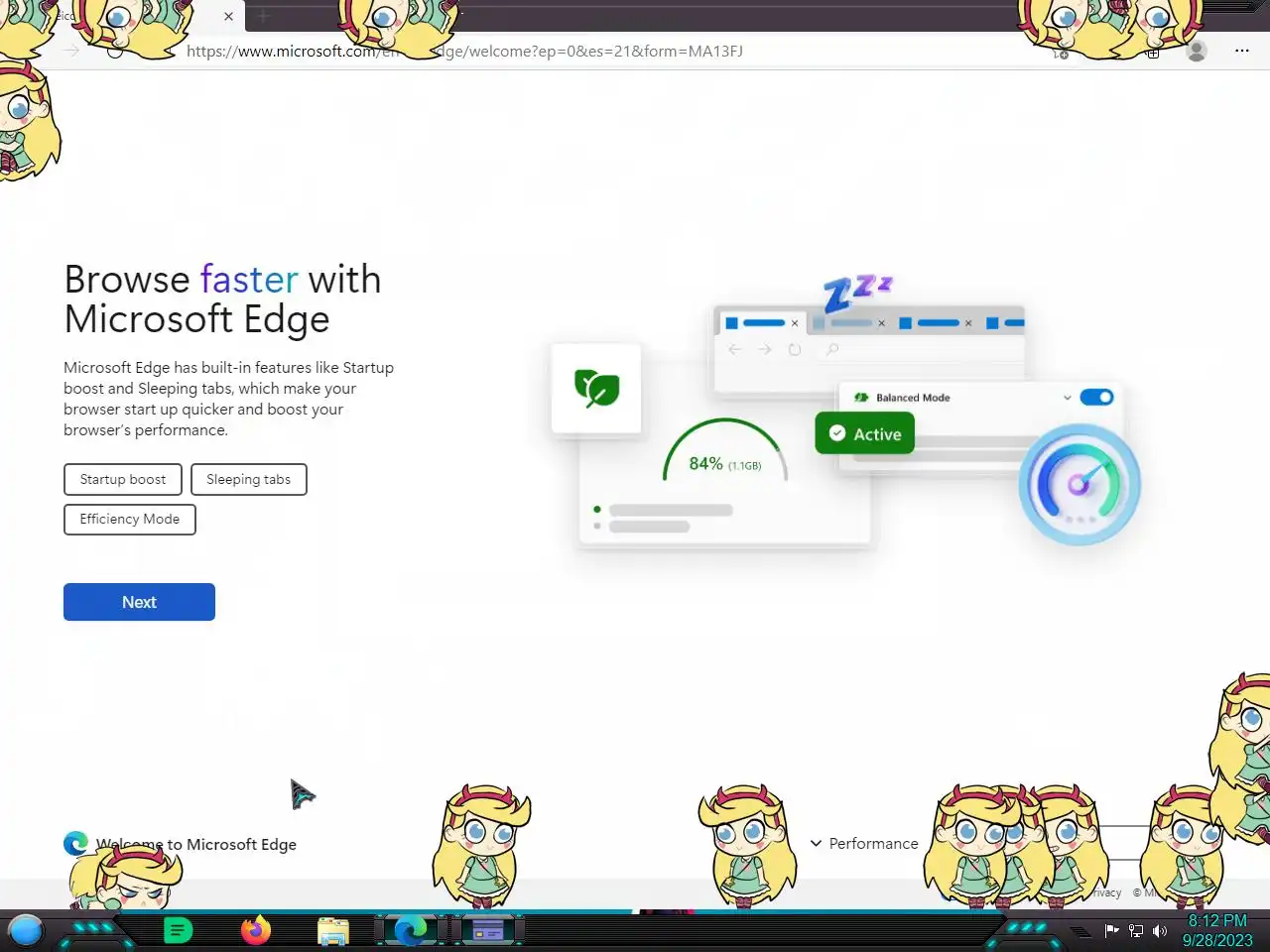Select the Efficiency Mode button
The height and width of the screenshot is (952, 1270).
(130, 519)
